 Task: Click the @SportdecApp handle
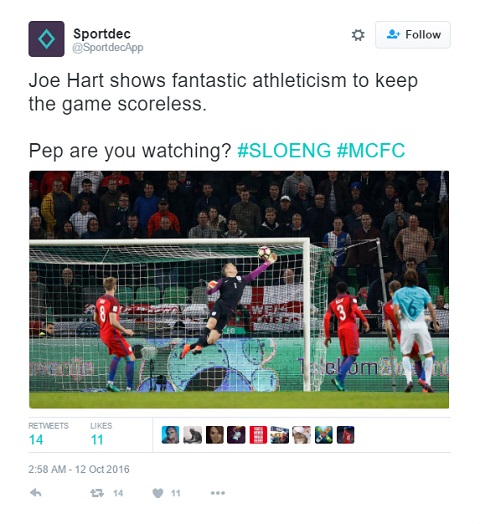[x=108, y=47]
